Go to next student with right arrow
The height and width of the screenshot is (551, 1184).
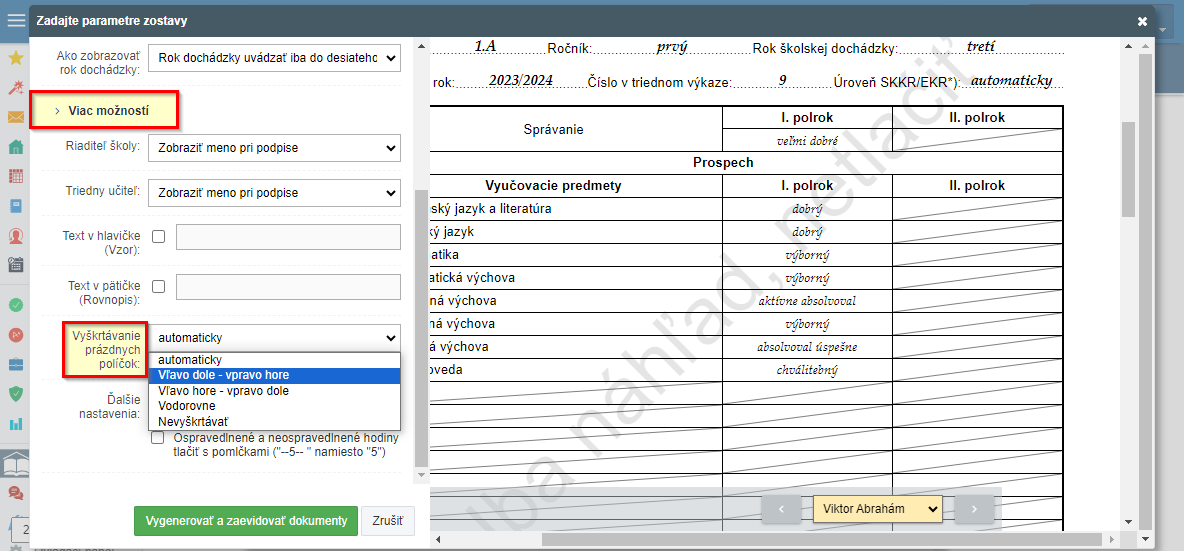click(974, 509)
